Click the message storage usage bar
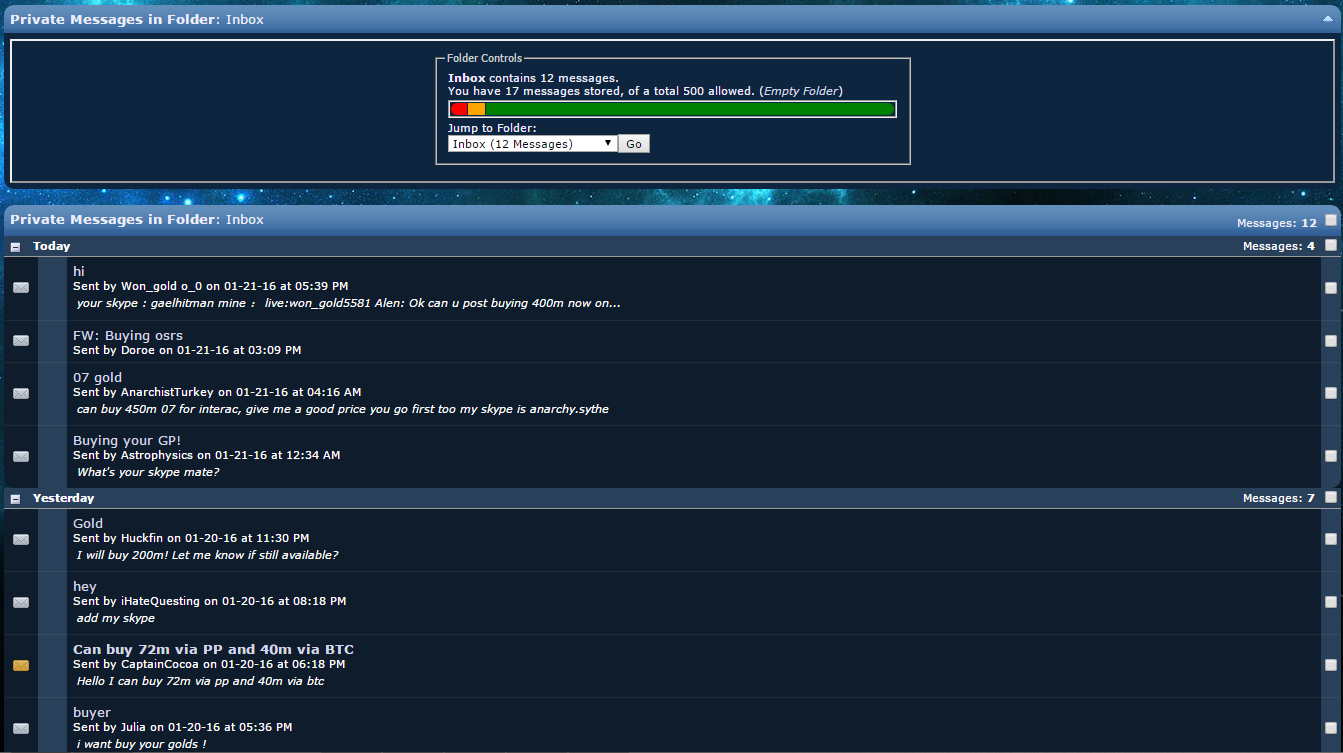 [x=672, y=110]
